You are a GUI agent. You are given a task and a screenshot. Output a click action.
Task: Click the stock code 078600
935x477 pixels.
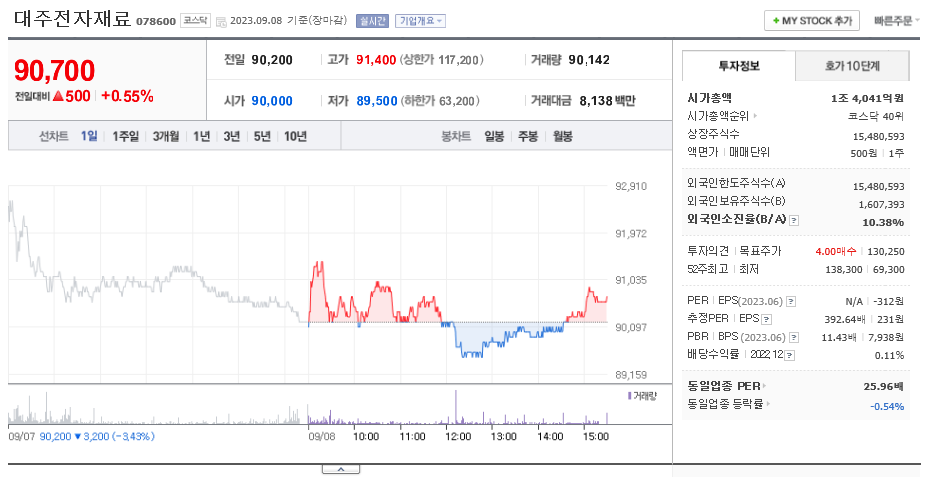click(x=156, y=22)
